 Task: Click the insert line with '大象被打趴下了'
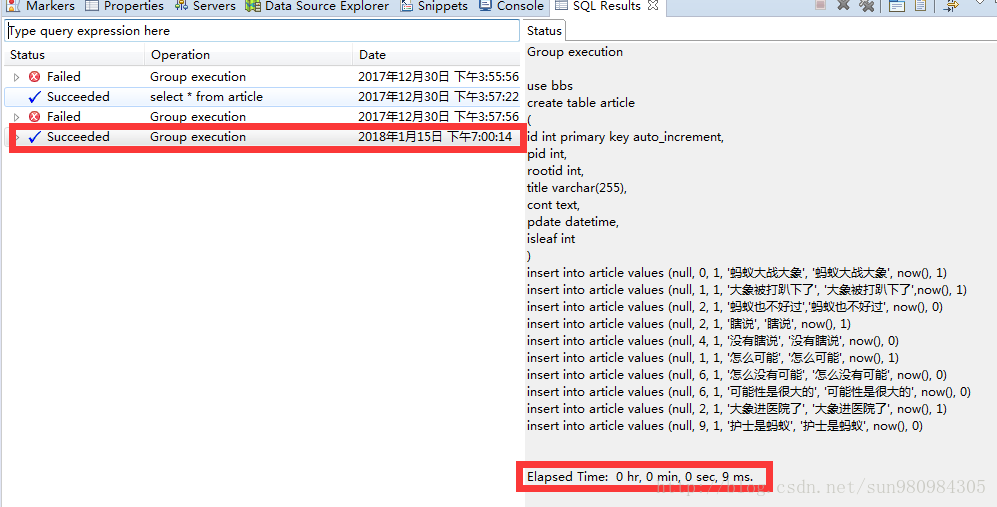[x=747, y=290]
